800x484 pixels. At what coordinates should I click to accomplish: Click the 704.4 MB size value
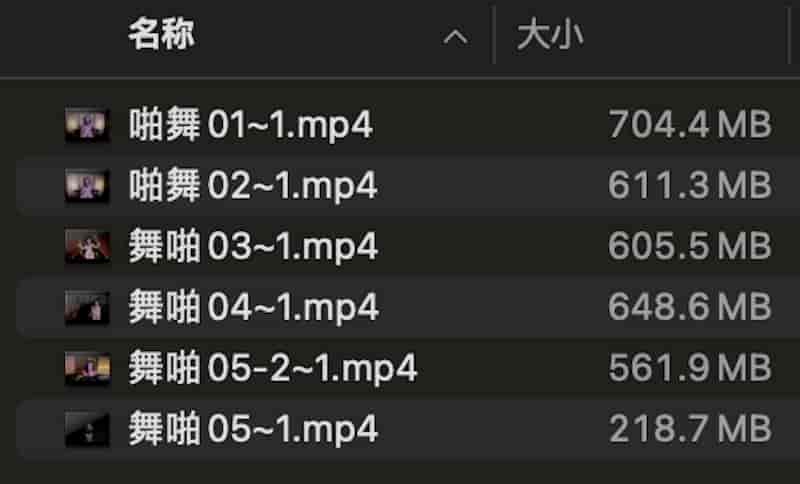tap(690, 125)
